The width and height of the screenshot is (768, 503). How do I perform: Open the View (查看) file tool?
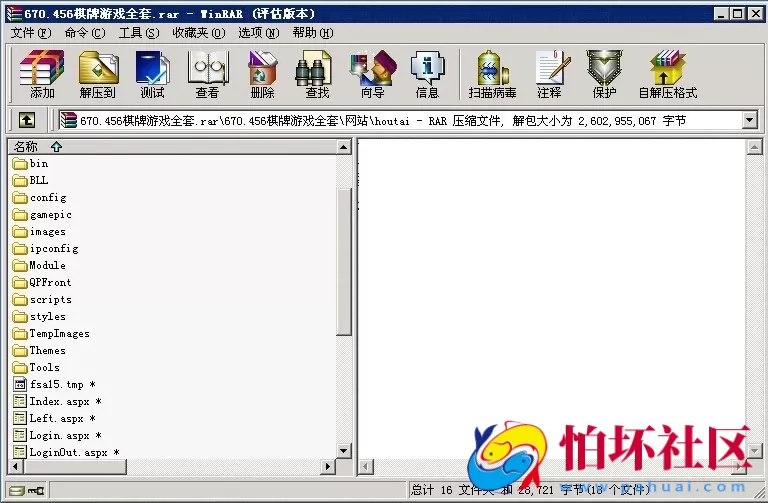(x=207, y=75)
